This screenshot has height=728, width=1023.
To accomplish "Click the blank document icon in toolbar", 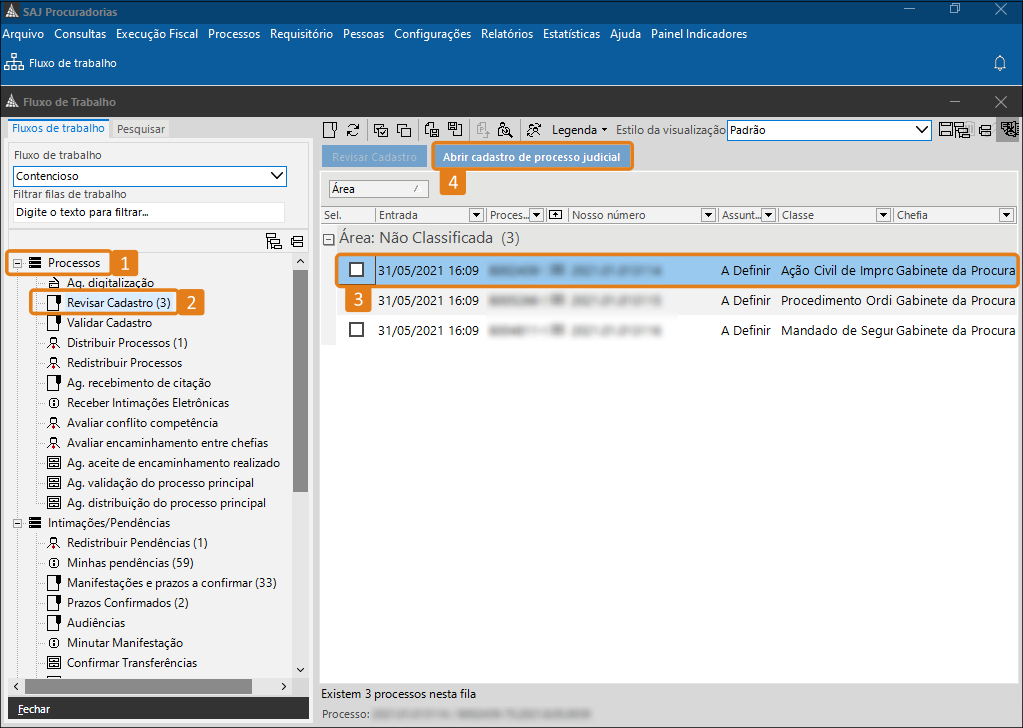I will (x=330, y=130).
